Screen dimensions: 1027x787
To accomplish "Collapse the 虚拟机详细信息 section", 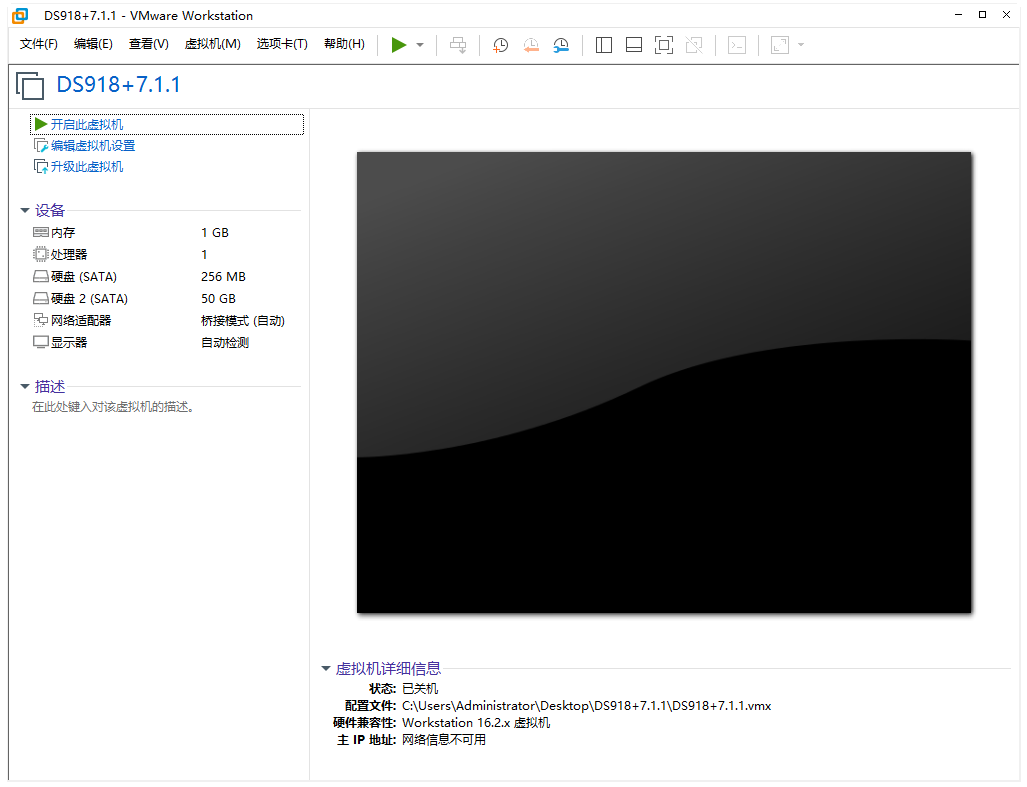I will pyautogui.click(x=326, y=668).
